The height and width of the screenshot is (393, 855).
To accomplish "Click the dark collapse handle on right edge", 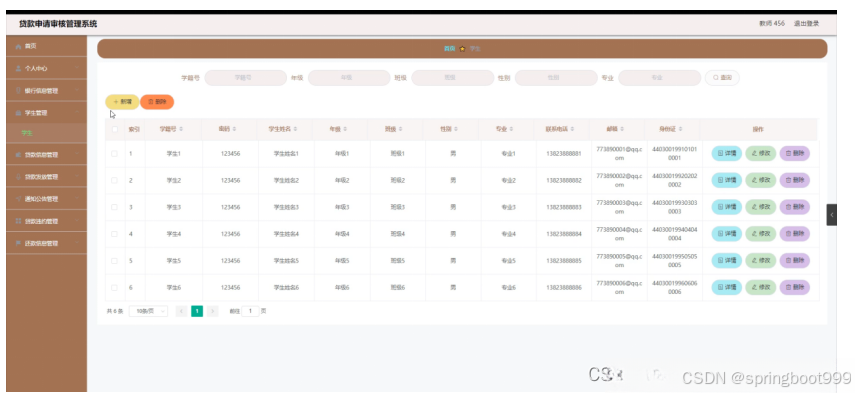I will [832, 215].
